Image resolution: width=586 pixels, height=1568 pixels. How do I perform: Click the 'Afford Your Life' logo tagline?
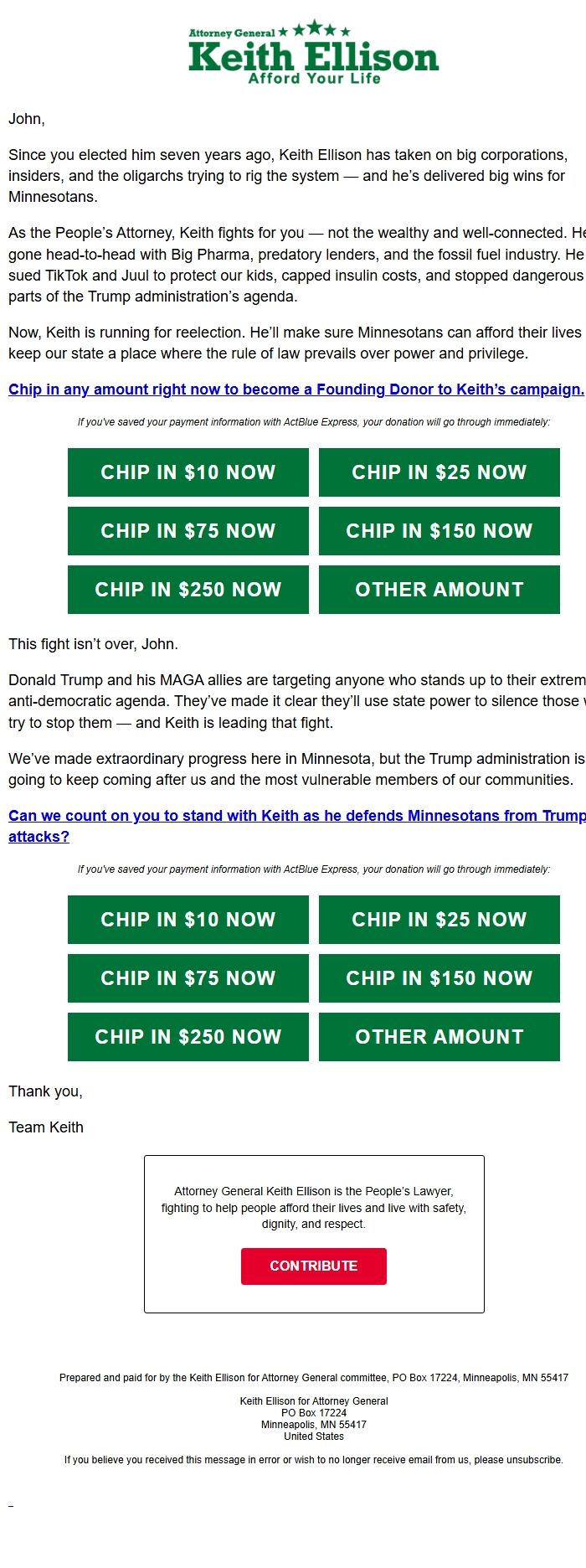pos(314,79)
